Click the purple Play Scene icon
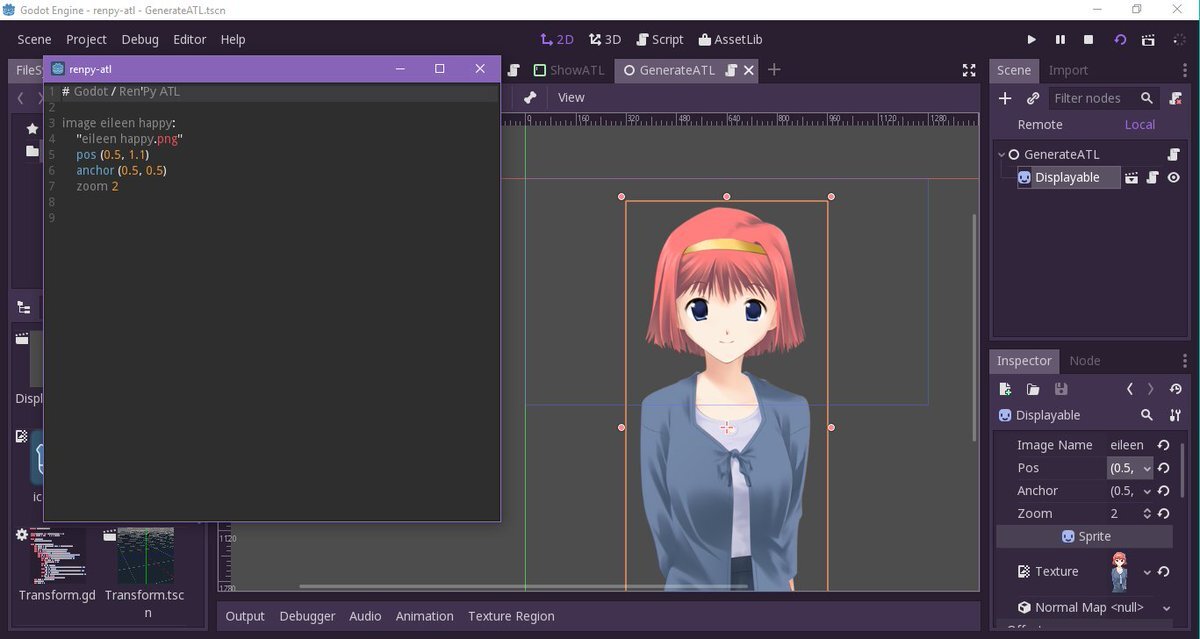Screen dimensions: 1200x639 1120,40
